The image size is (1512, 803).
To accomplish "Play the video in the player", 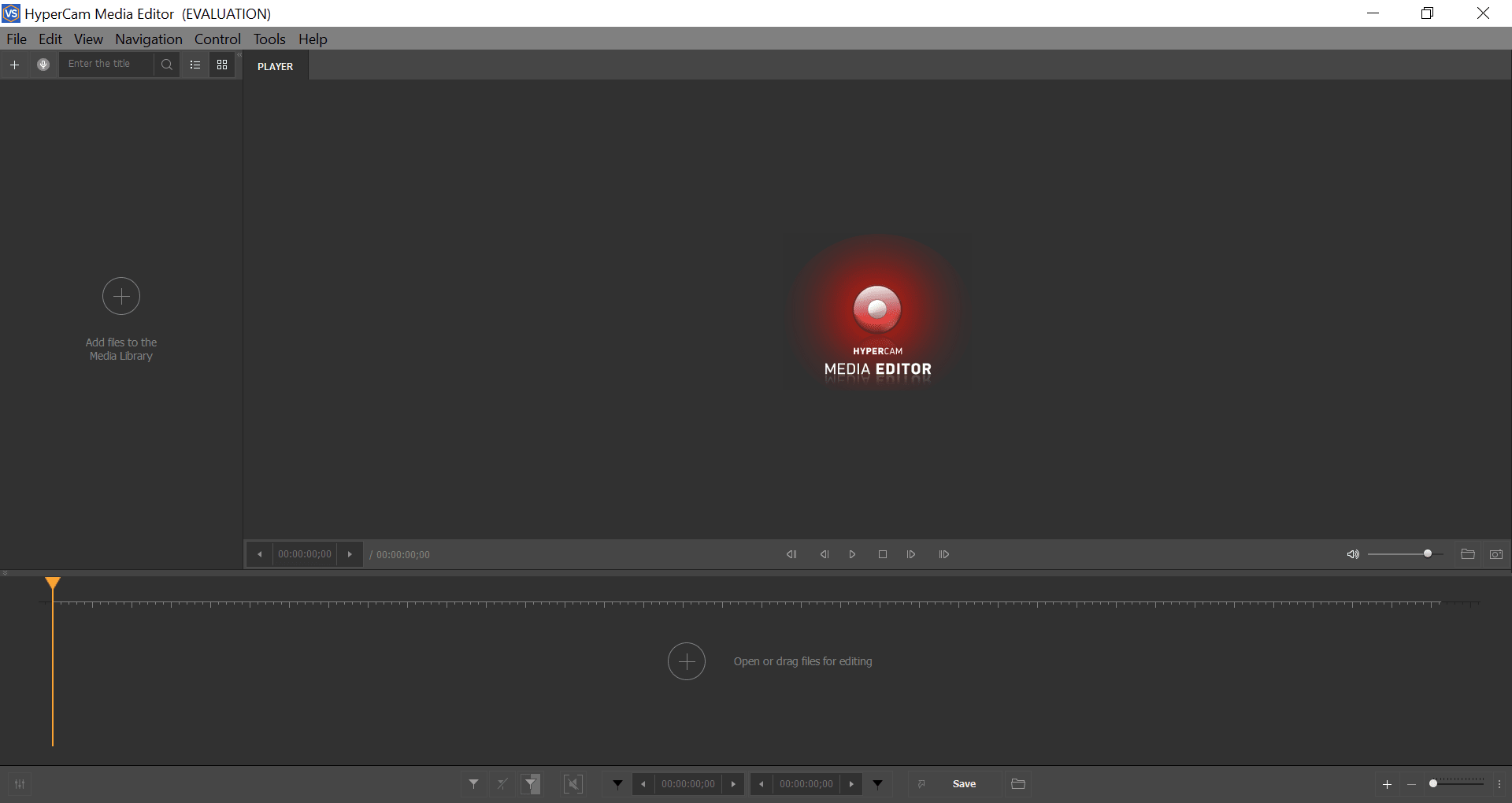I will [x=852, y=554].
